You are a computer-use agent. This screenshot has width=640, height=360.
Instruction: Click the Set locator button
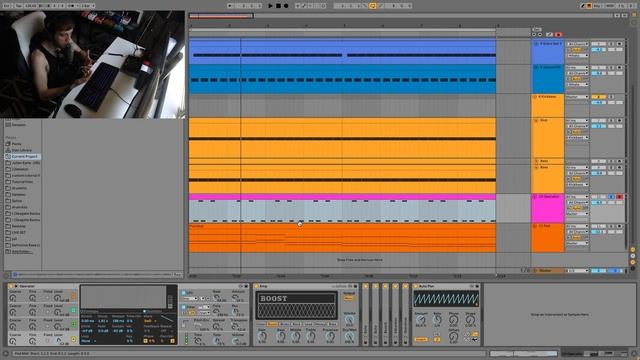click(x=537, y=29)
